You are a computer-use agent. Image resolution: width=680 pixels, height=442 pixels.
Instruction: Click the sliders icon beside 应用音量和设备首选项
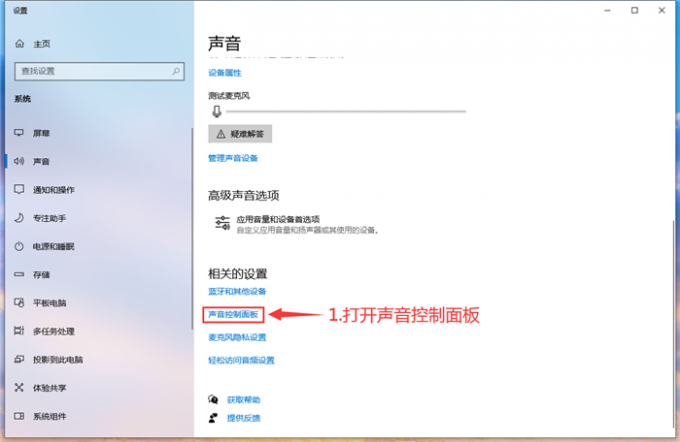[222, 223]
